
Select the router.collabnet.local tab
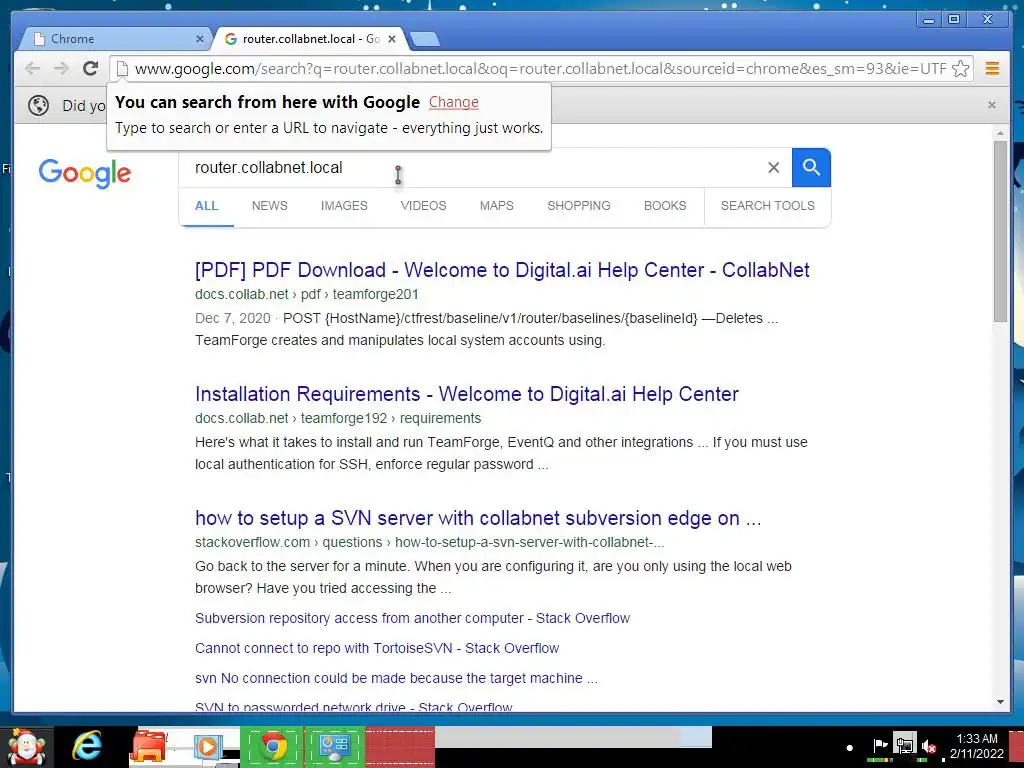coord(310,39)
